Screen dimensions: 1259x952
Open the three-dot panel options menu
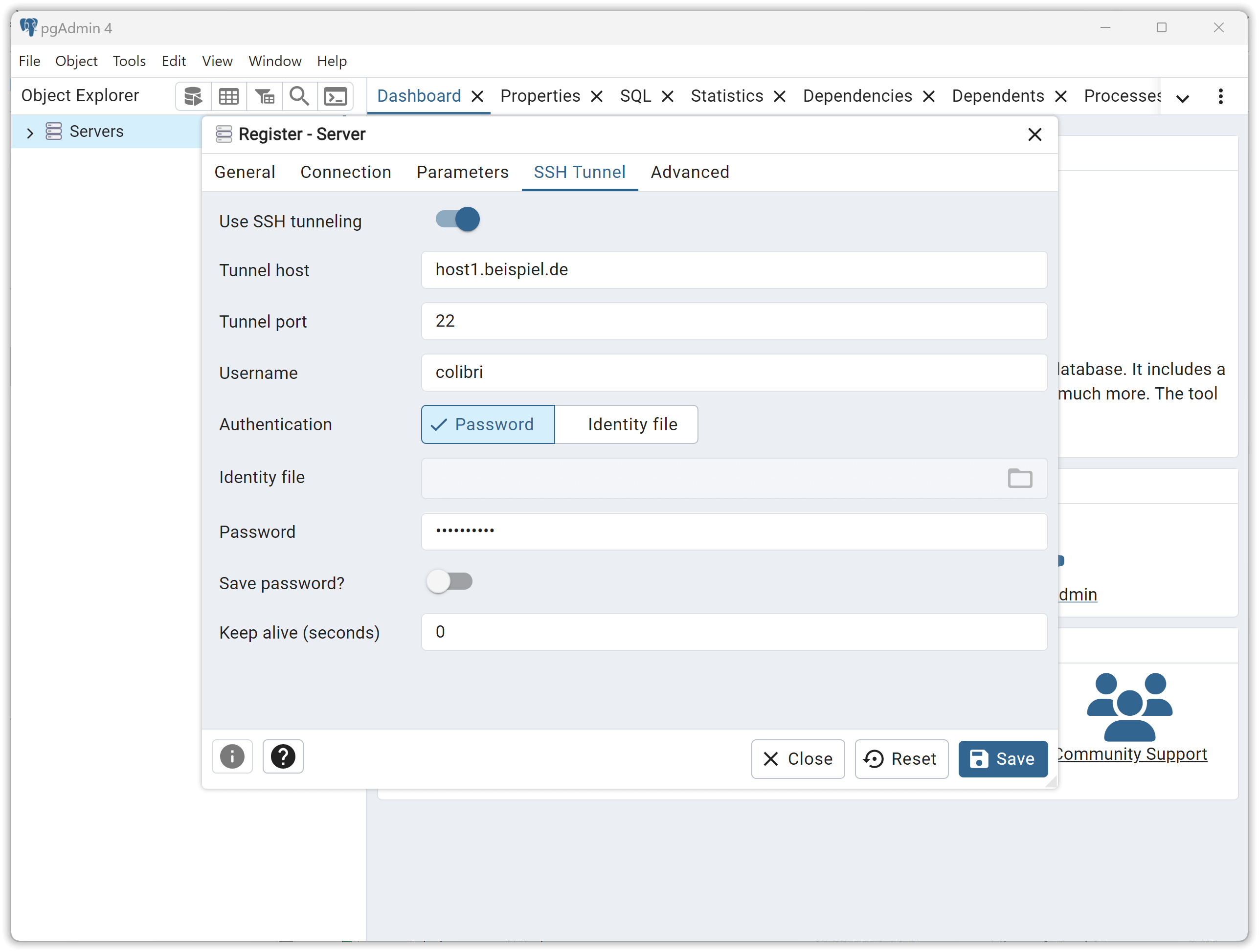coord(1220,96)
